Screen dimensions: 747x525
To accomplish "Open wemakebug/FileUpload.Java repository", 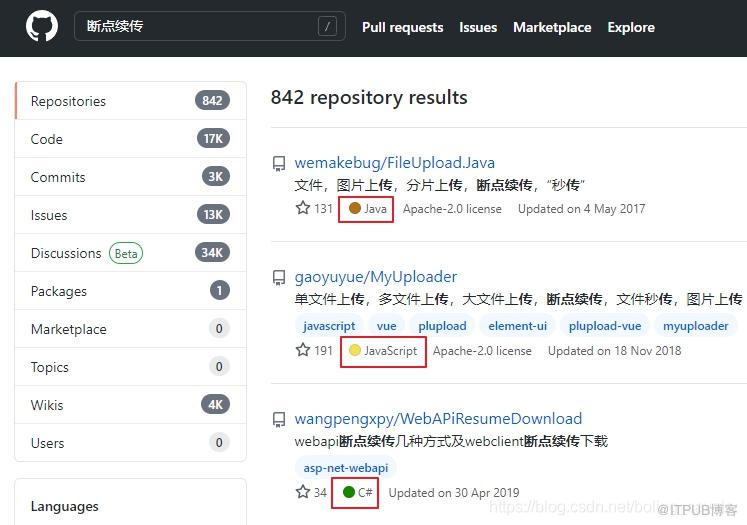I will [394, 163].
